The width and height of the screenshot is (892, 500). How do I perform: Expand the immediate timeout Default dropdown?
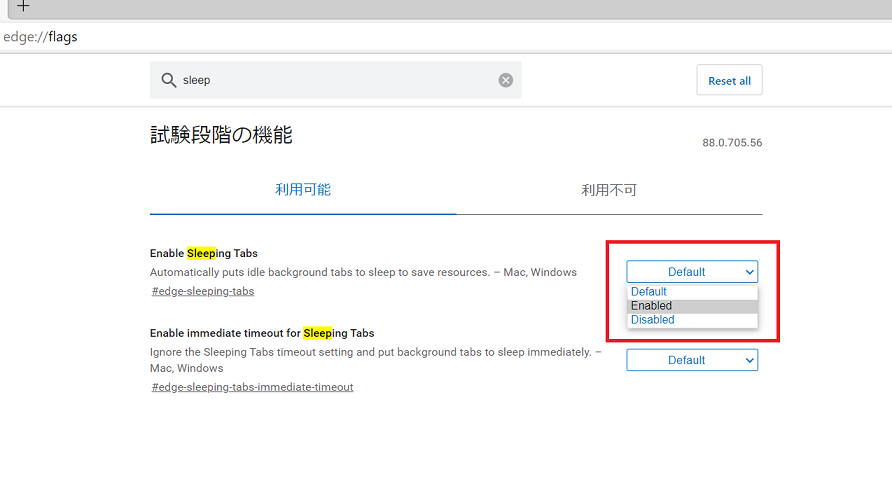692,360
